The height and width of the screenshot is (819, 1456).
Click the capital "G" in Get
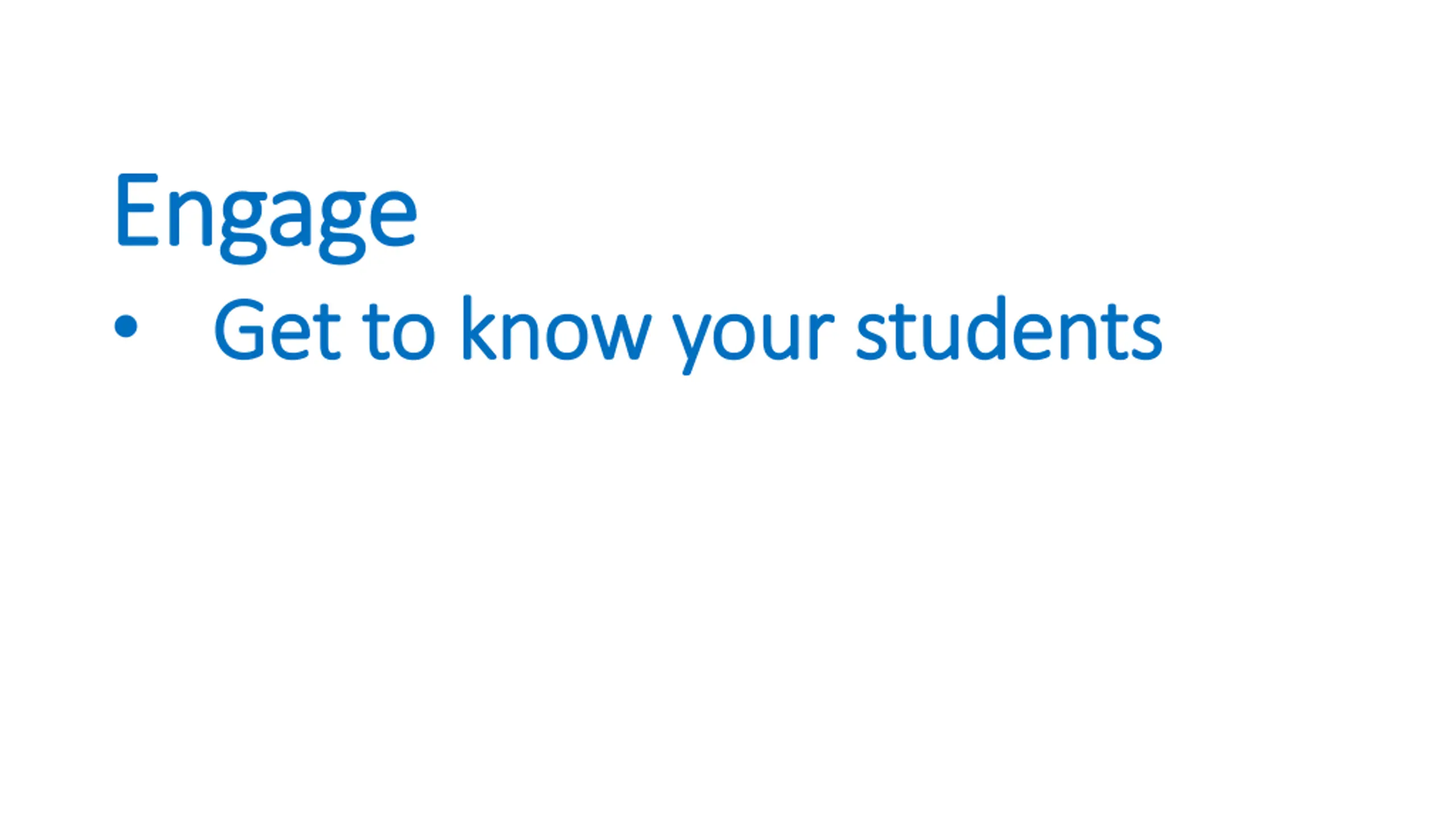239,329
